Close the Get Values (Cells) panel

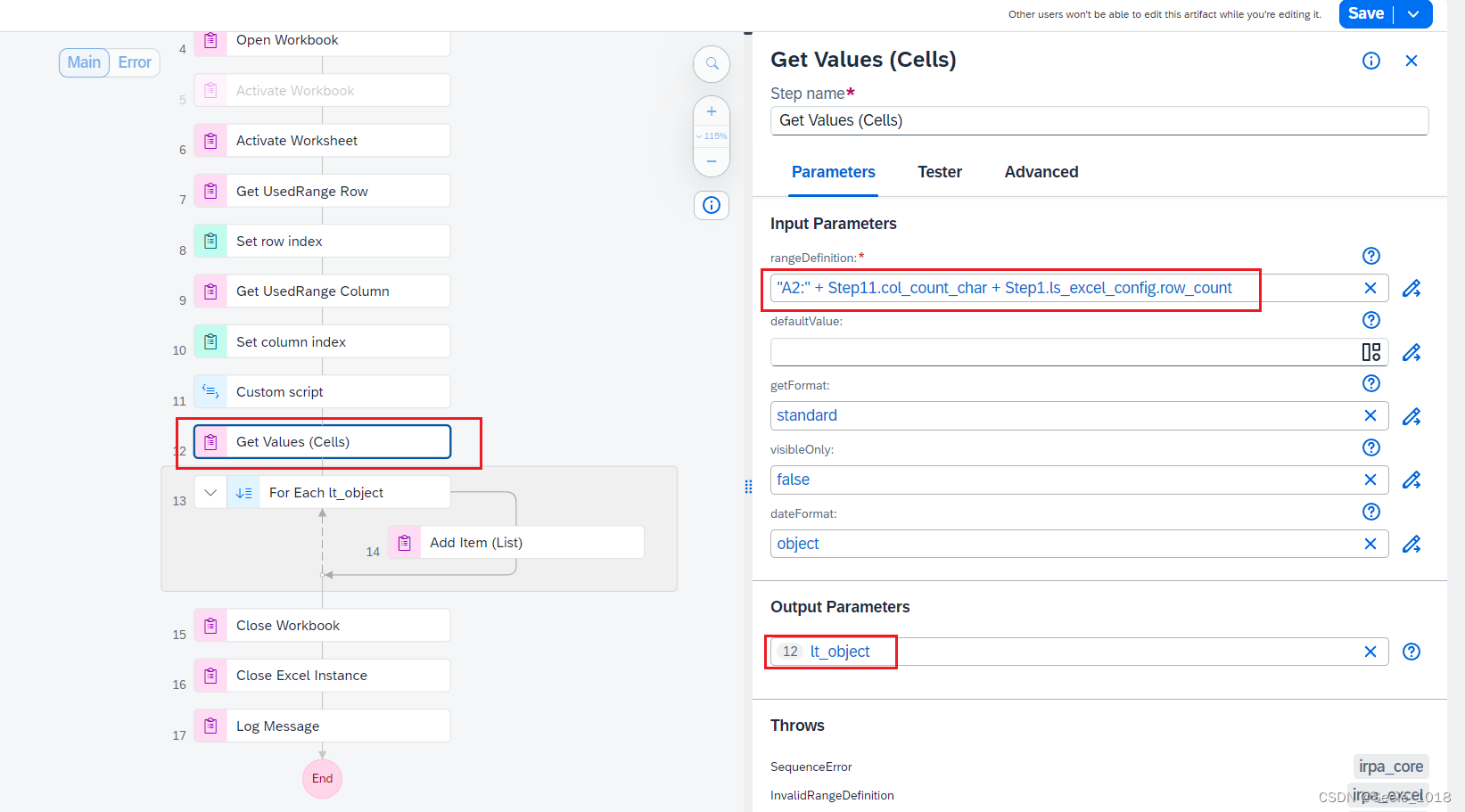tap(1412, 61)
